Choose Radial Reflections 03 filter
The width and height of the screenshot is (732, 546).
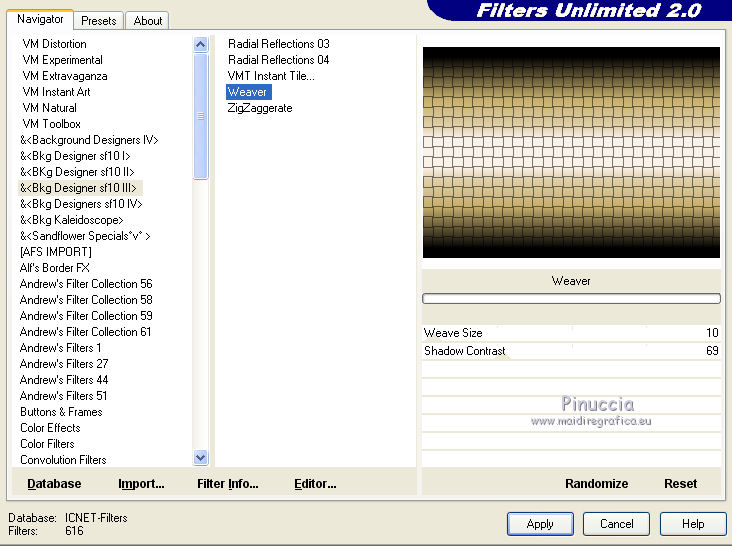click(x=279, y=44)
